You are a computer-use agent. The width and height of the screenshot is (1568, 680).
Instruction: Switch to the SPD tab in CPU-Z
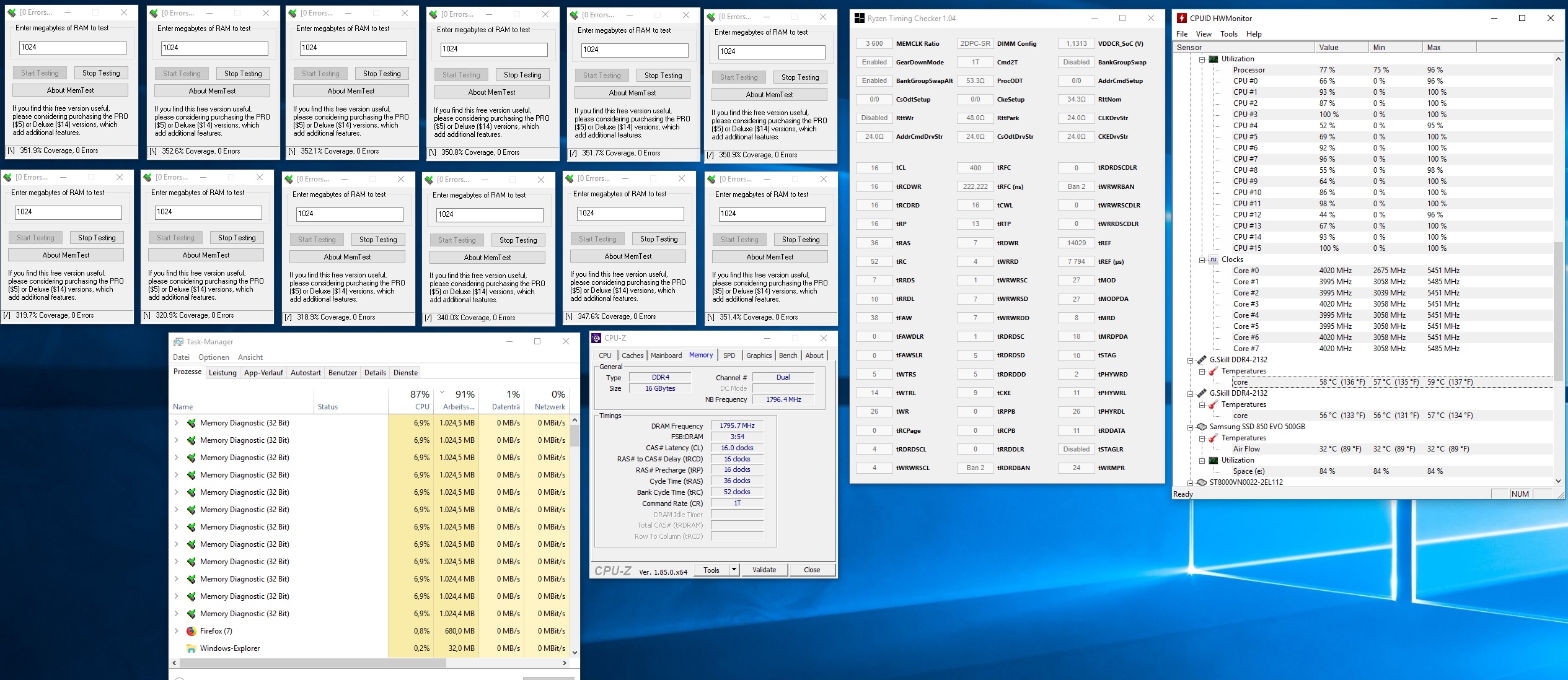pos(729,355)
